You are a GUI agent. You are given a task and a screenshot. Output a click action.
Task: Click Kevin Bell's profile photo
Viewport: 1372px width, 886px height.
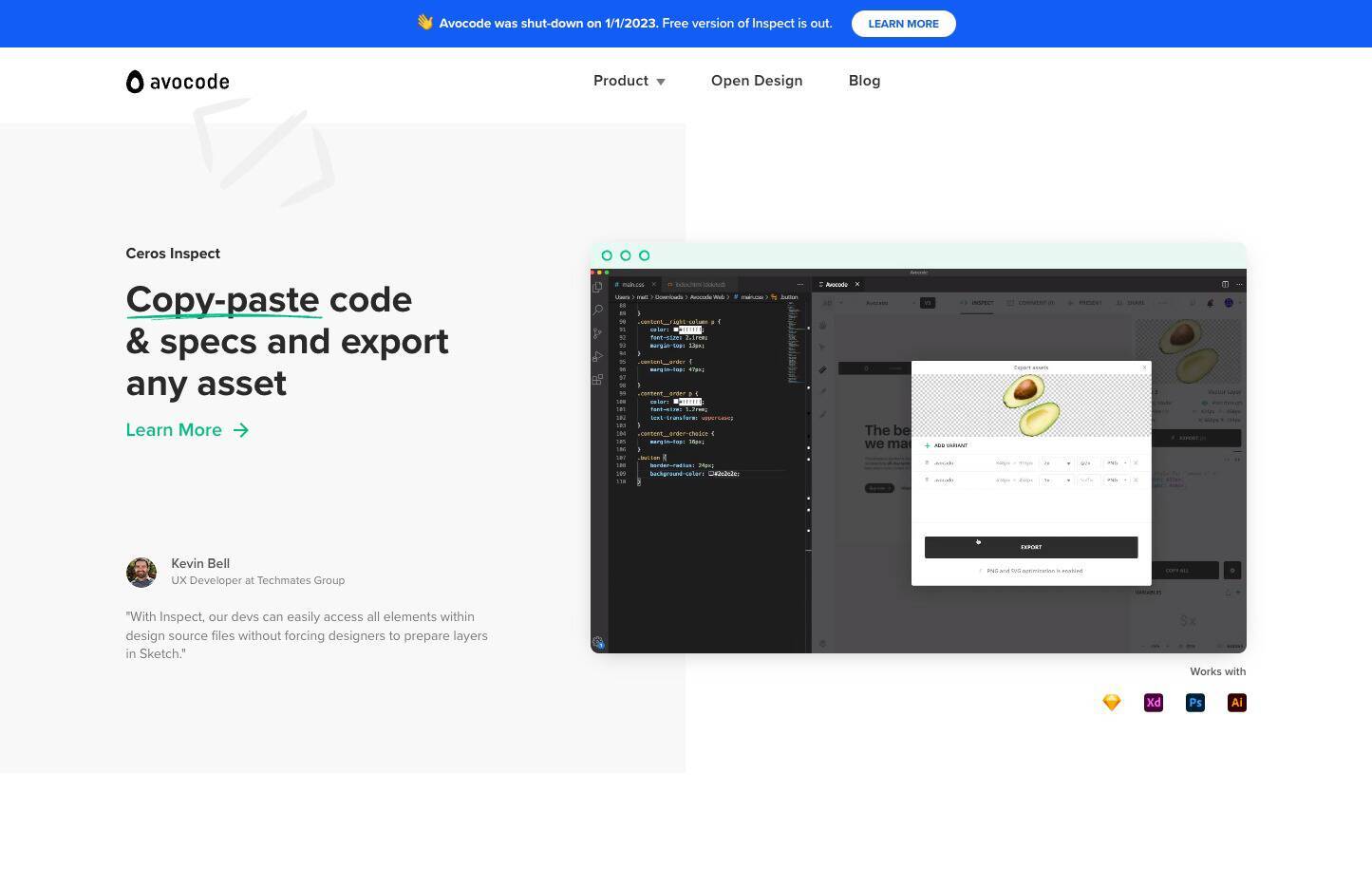coord(141,572)
